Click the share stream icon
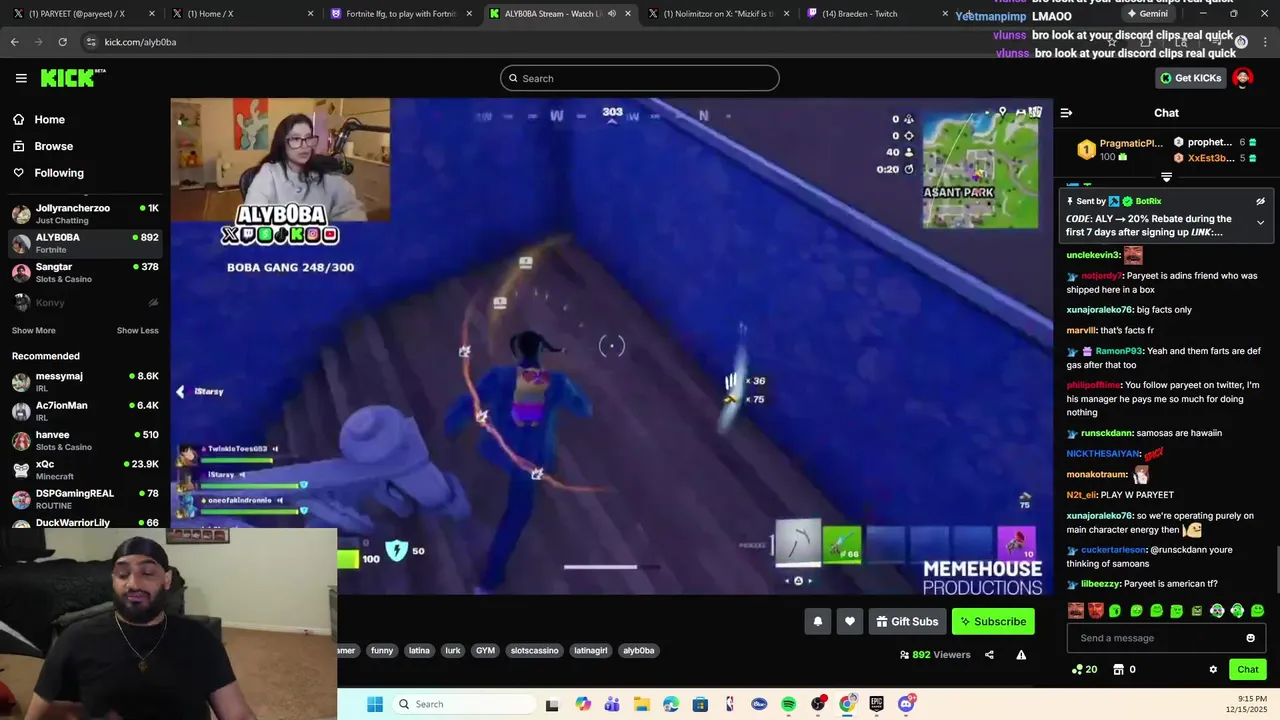1280x720 pixels. coord(989,655)
